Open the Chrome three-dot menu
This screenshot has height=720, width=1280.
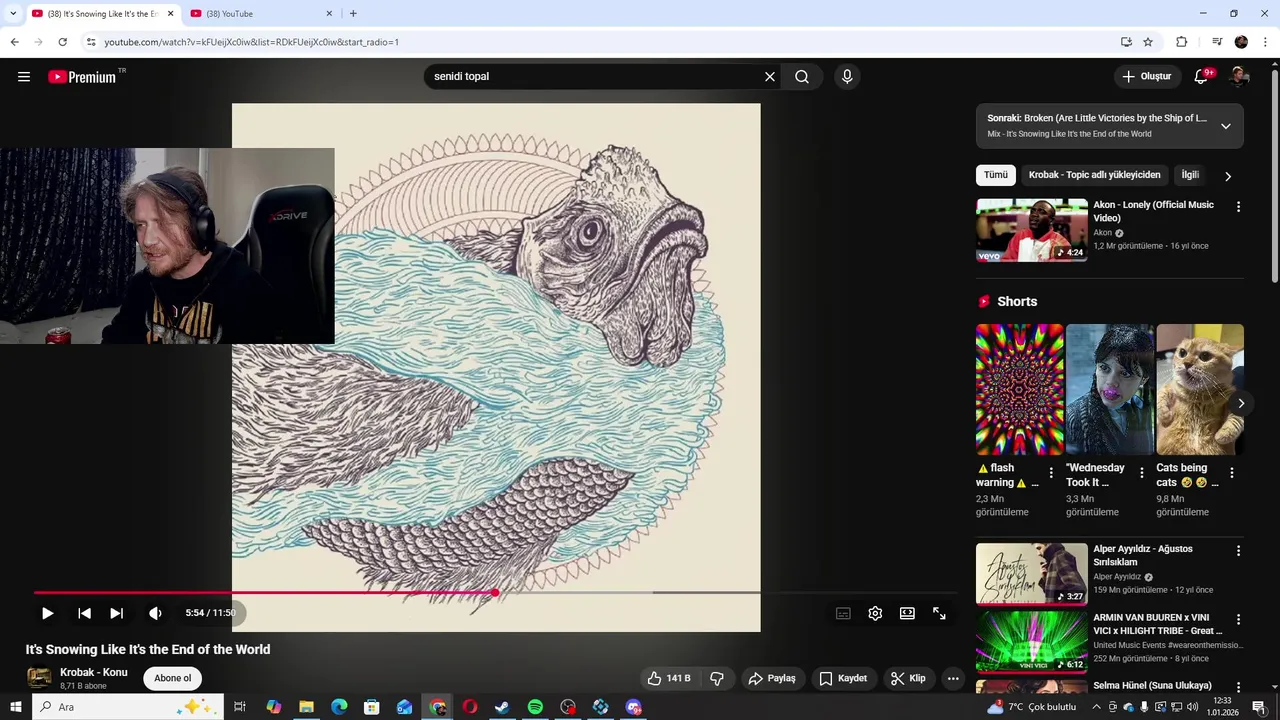pos(1266,42)
